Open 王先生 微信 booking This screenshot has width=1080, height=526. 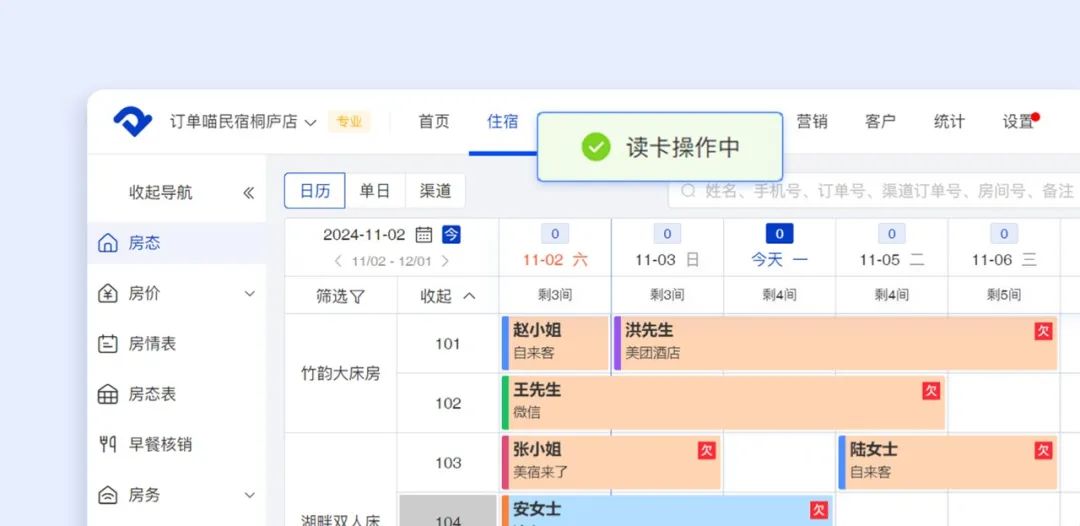[723, 403]
